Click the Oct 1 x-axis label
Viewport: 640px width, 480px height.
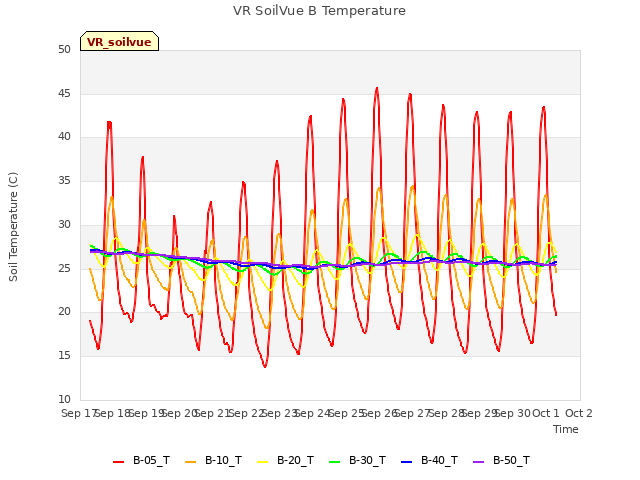point(546,413)
